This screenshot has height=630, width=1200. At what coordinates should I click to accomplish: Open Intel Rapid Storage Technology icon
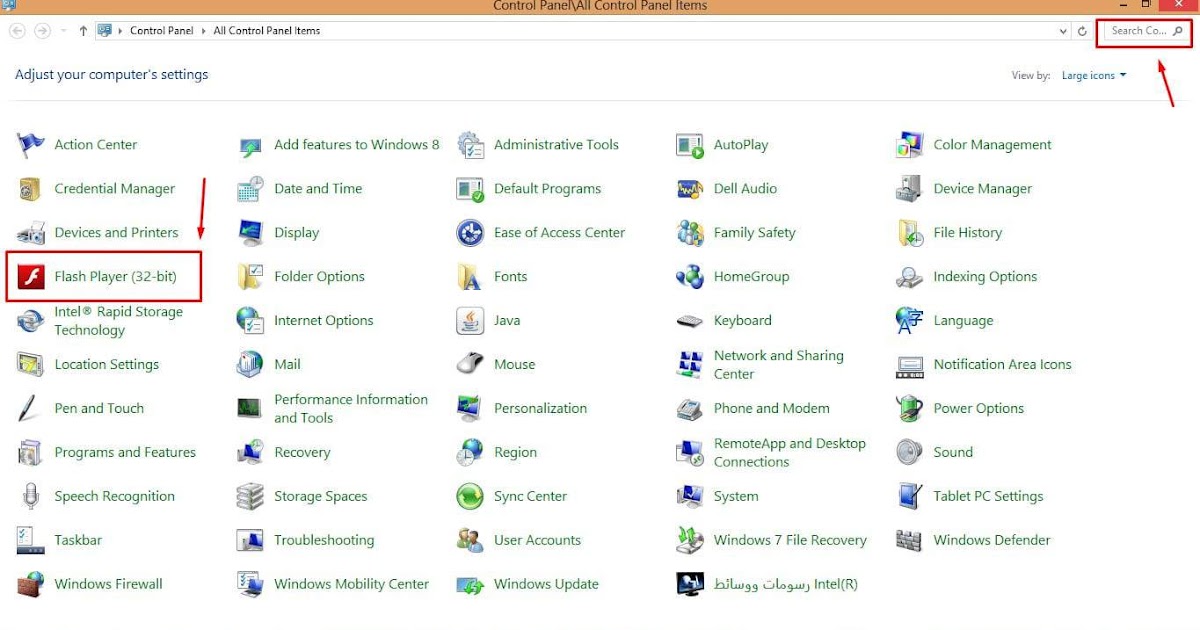31,321
